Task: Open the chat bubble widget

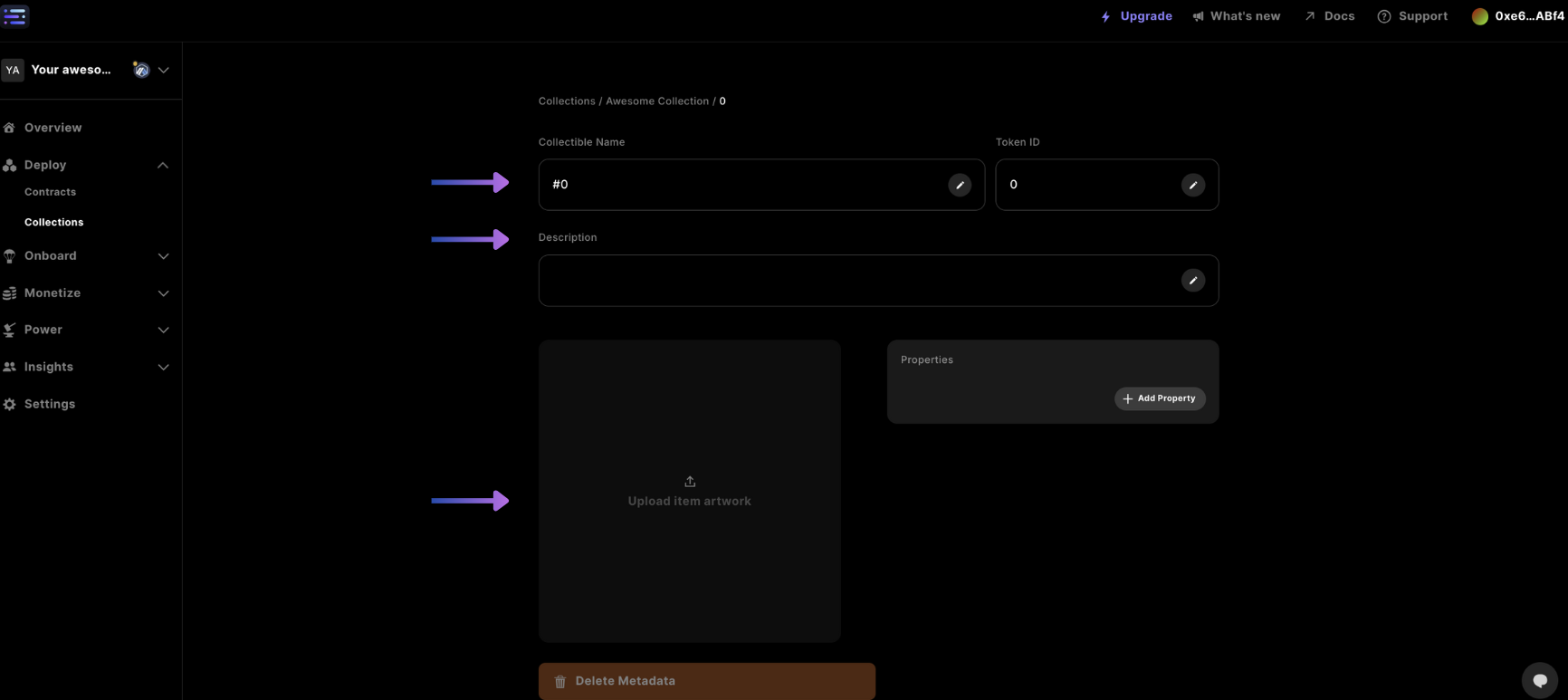Action: 1539,680
